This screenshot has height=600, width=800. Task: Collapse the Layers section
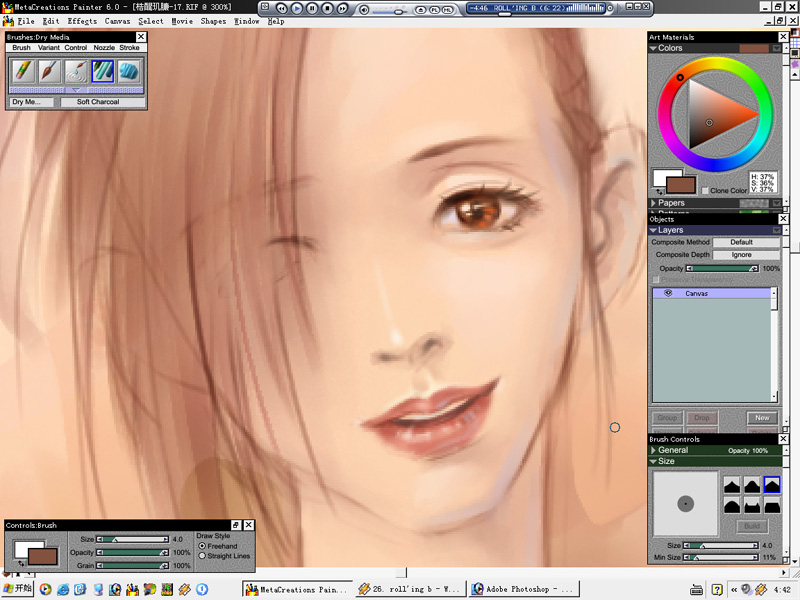(653, 230)
